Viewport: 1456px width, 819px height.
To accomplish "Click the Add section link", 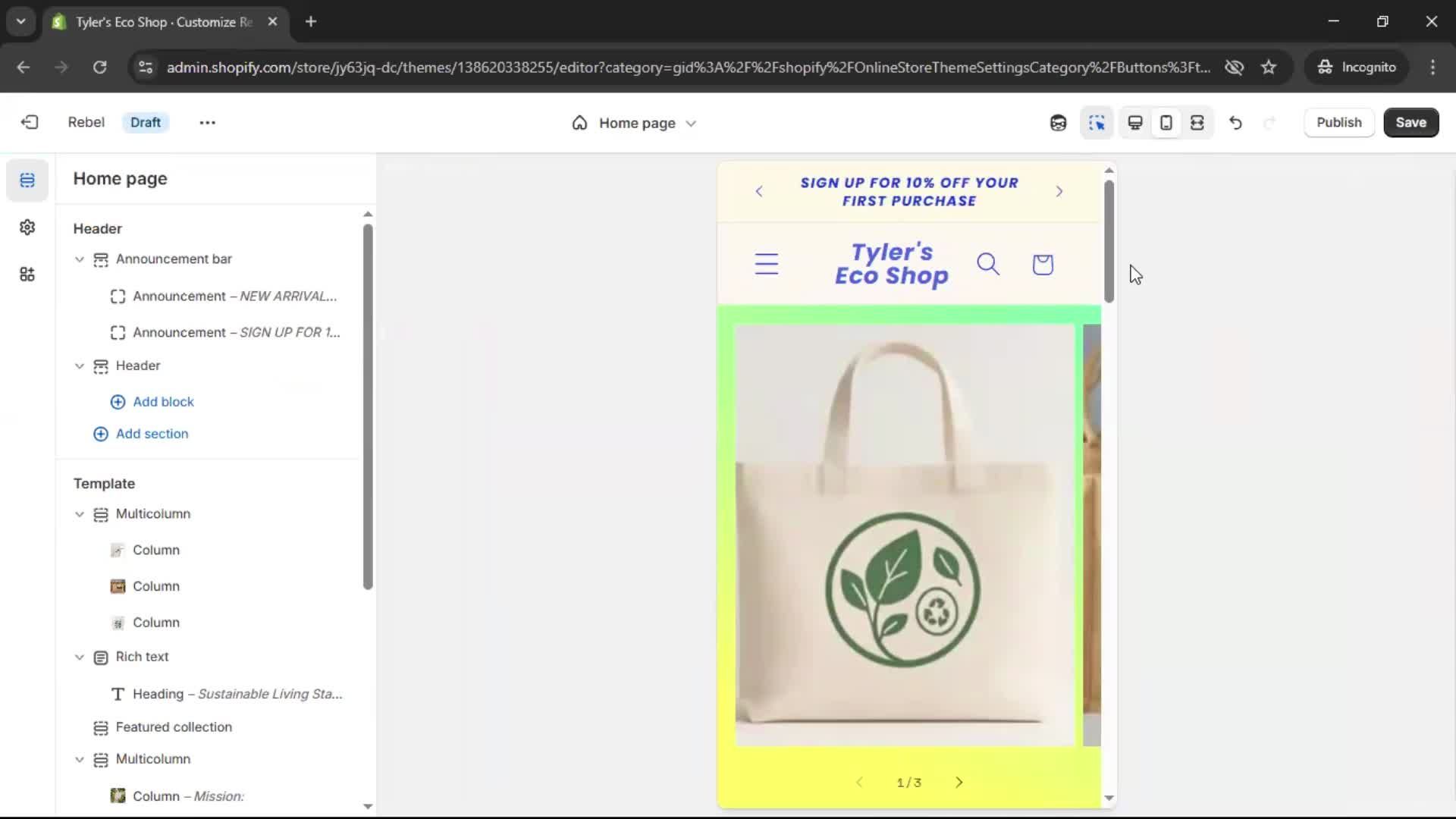I will (x=152, y=434).
